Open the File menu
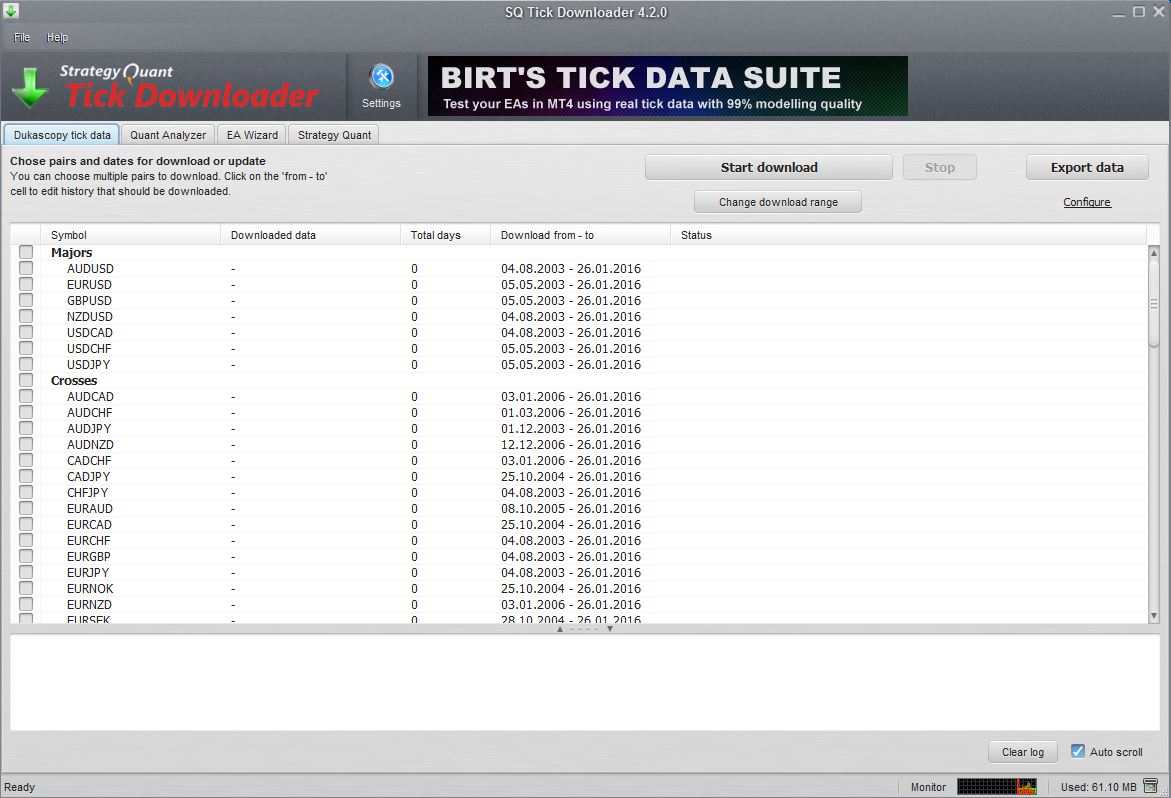Viewport: 1171px width, 798px height. pos(20,37)
